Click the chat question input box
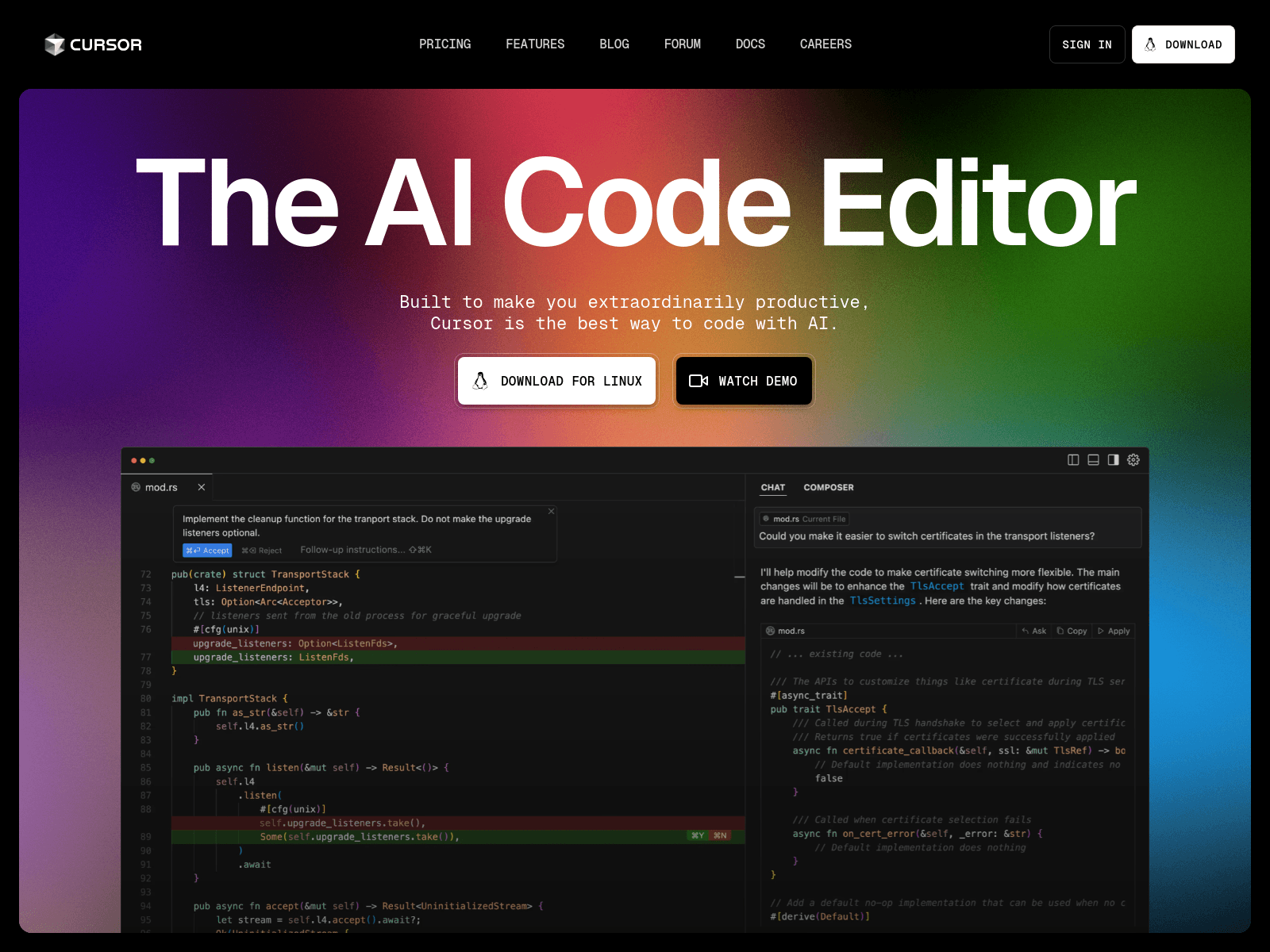 point(948,528)
